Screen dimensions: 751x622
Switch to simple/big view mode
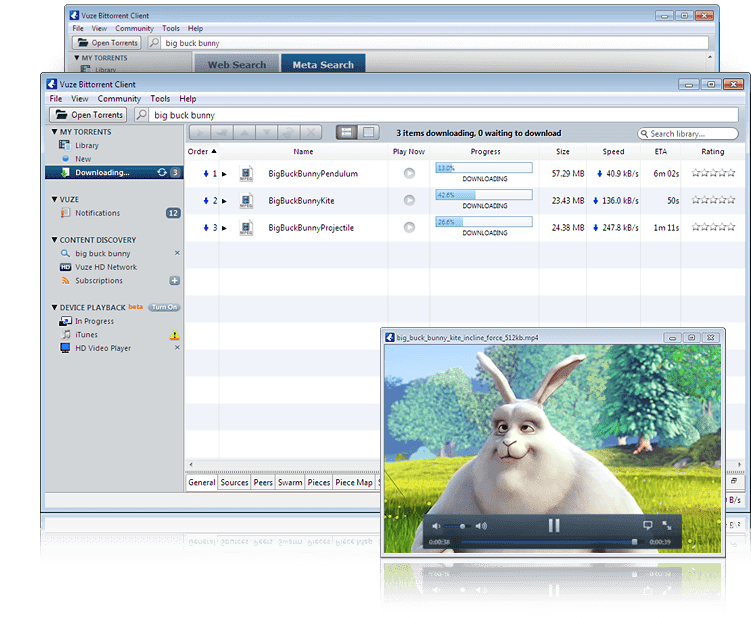pyautogui.click(x=368, y=132)
